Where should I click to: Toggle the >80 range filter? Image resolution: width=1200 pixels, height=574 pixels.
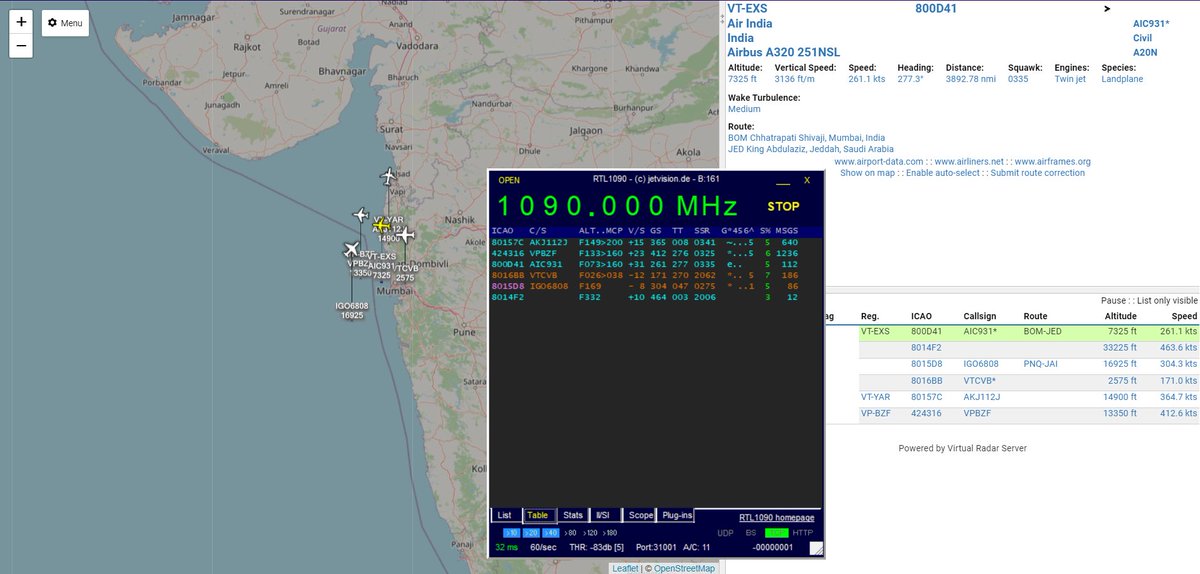[x=571, y=533]
